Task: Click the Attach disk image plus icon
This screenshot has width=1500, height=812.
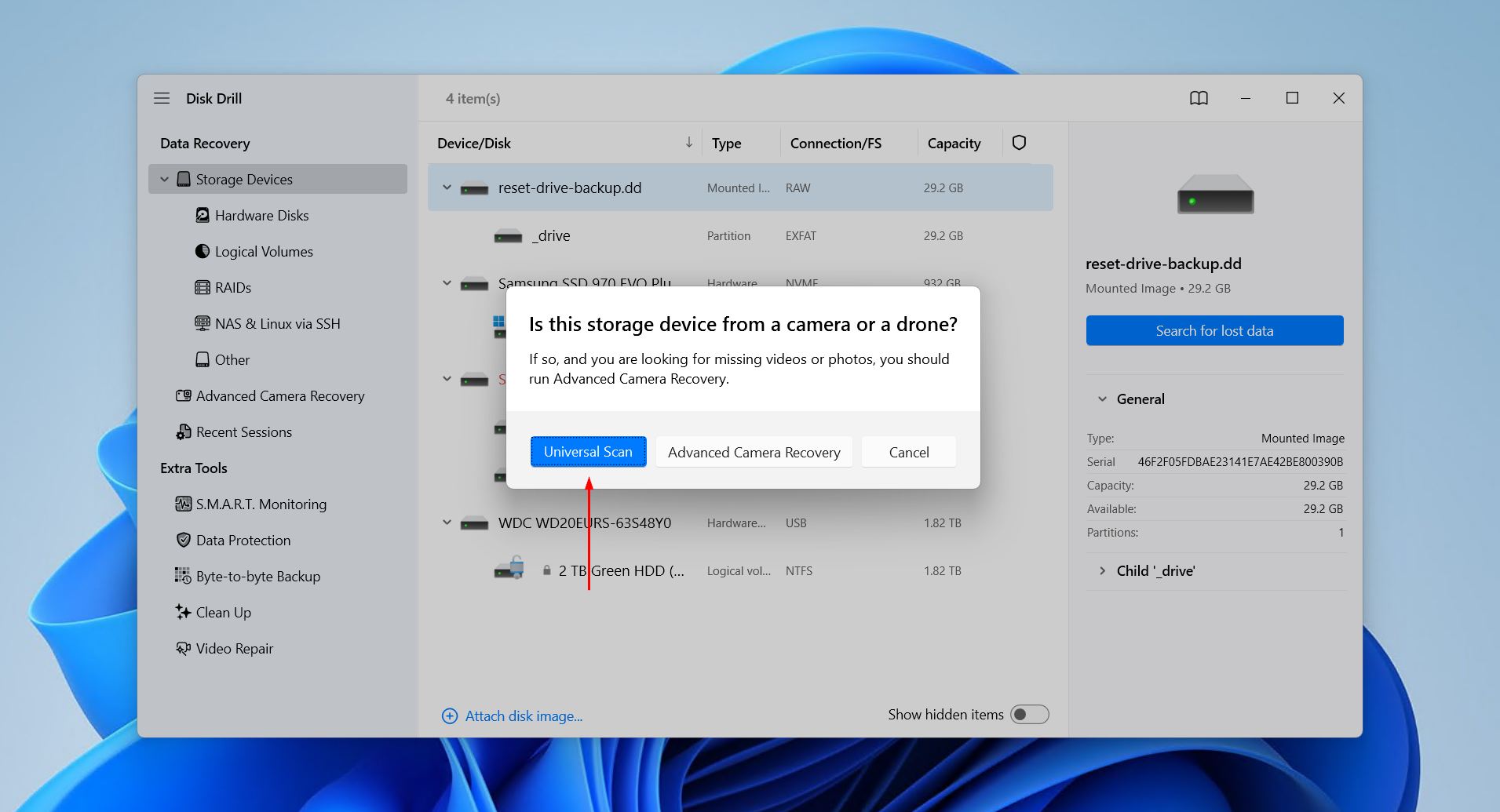Action: tap(450, 716)
